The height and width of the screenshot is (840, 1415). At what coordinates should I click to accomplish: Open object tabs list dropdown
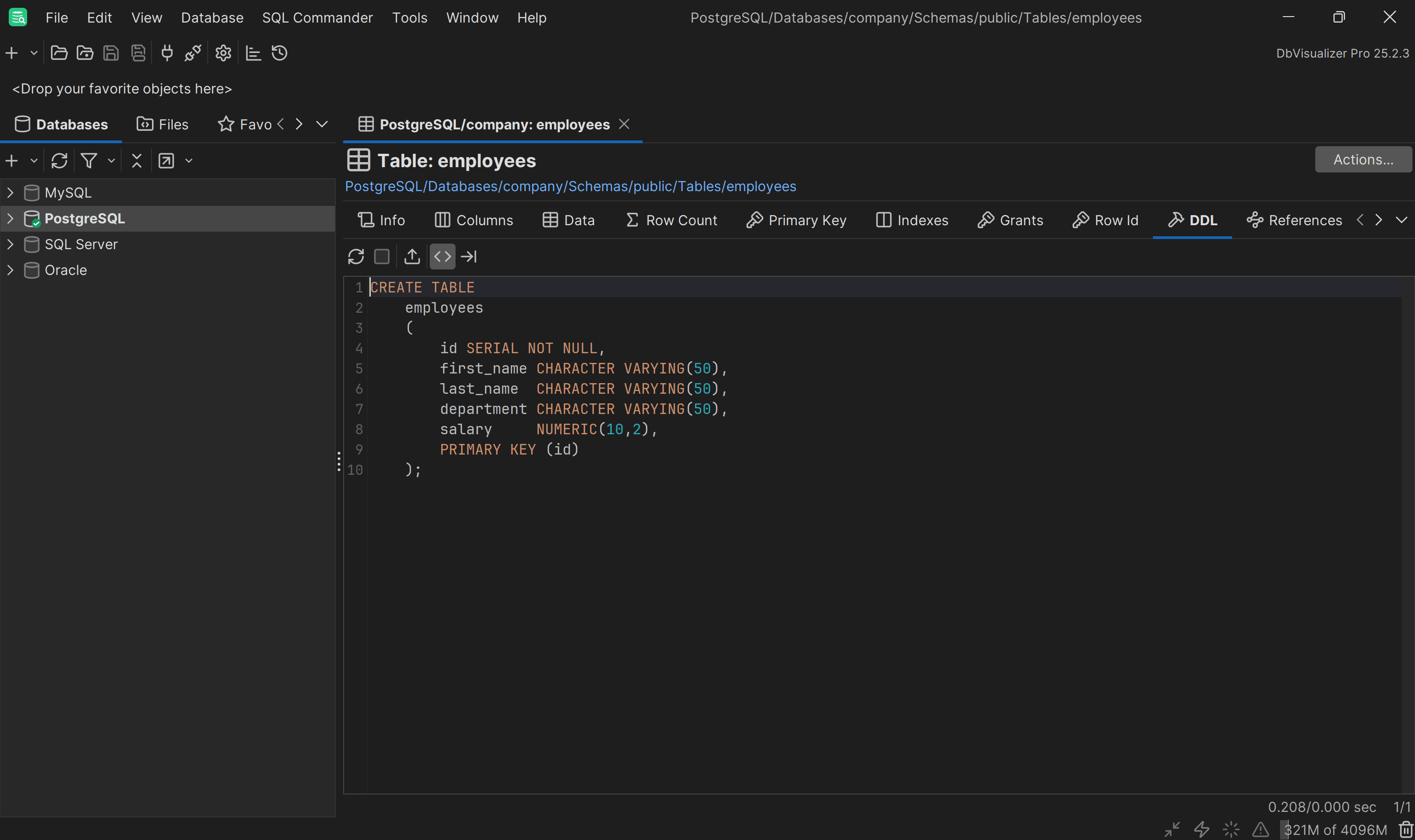coord(1402,220)
